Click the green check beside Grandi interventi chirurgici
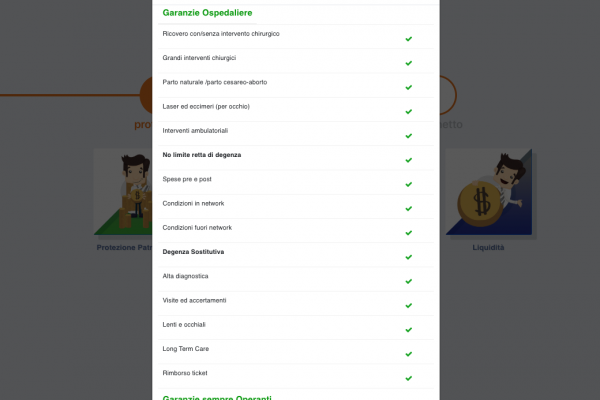This screenshot has width=600, height=400. pos(409,63)
